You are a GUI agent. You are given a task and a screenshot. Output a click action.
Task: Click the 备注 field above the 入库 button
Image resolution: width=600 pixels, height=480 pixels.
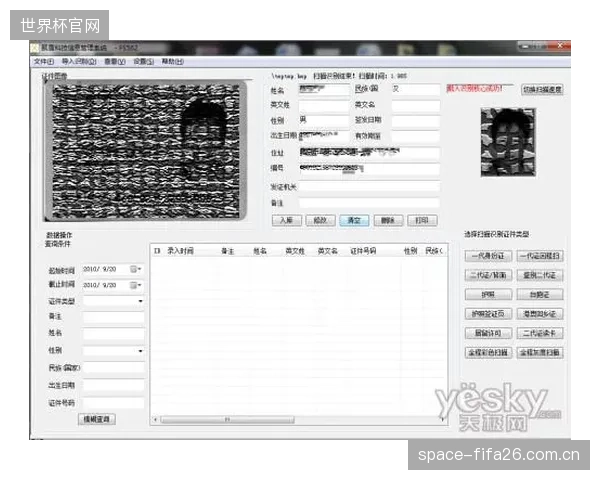[x=369, y=203]
